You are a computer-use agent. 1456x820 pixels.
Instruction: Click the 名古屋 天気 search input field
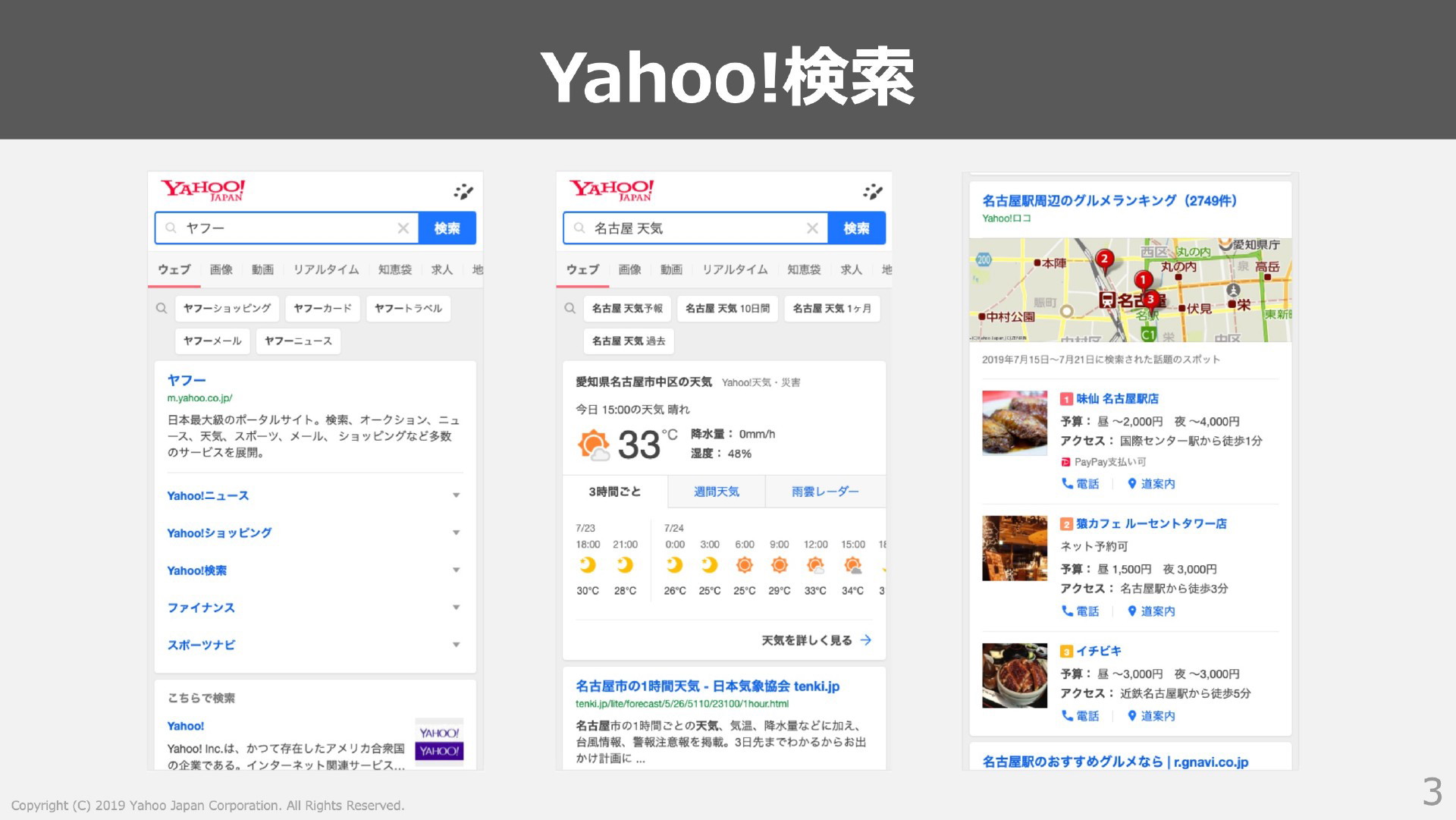coord(695,228)
